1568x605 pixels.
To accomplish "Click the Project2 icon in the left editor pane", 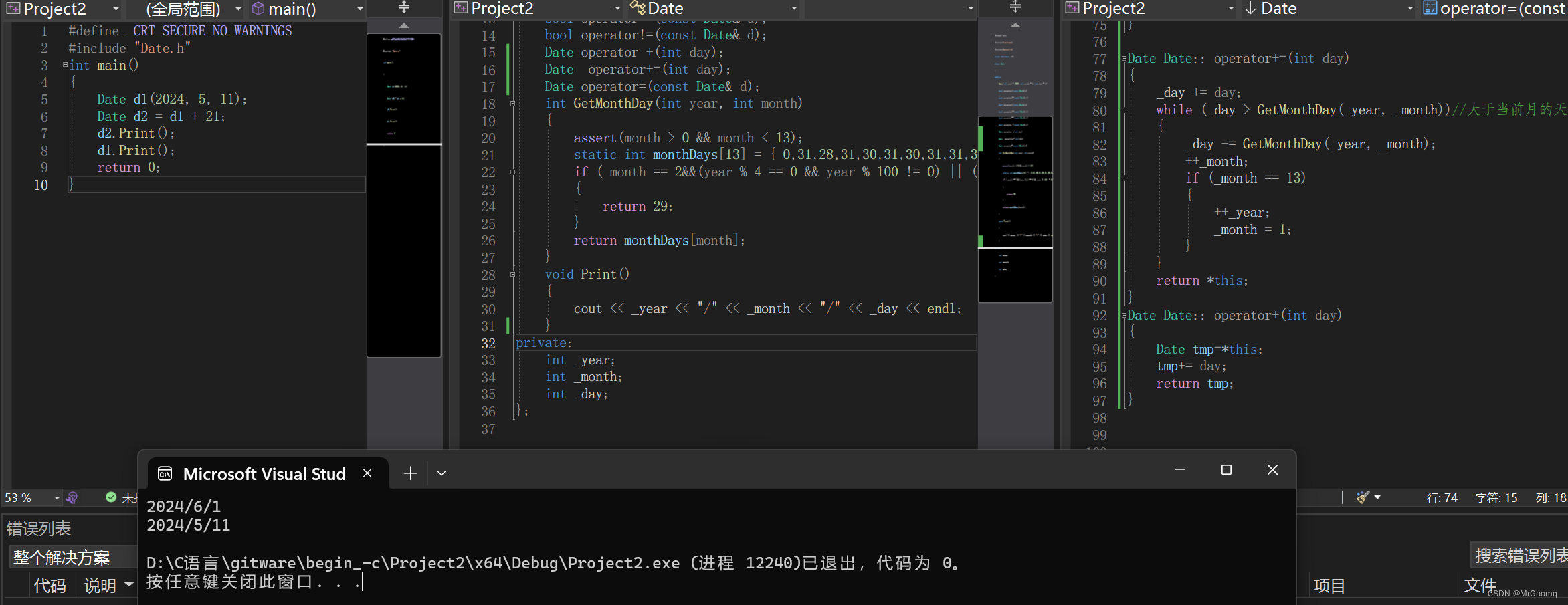I will pyautogui.click(x=13, y=9).
